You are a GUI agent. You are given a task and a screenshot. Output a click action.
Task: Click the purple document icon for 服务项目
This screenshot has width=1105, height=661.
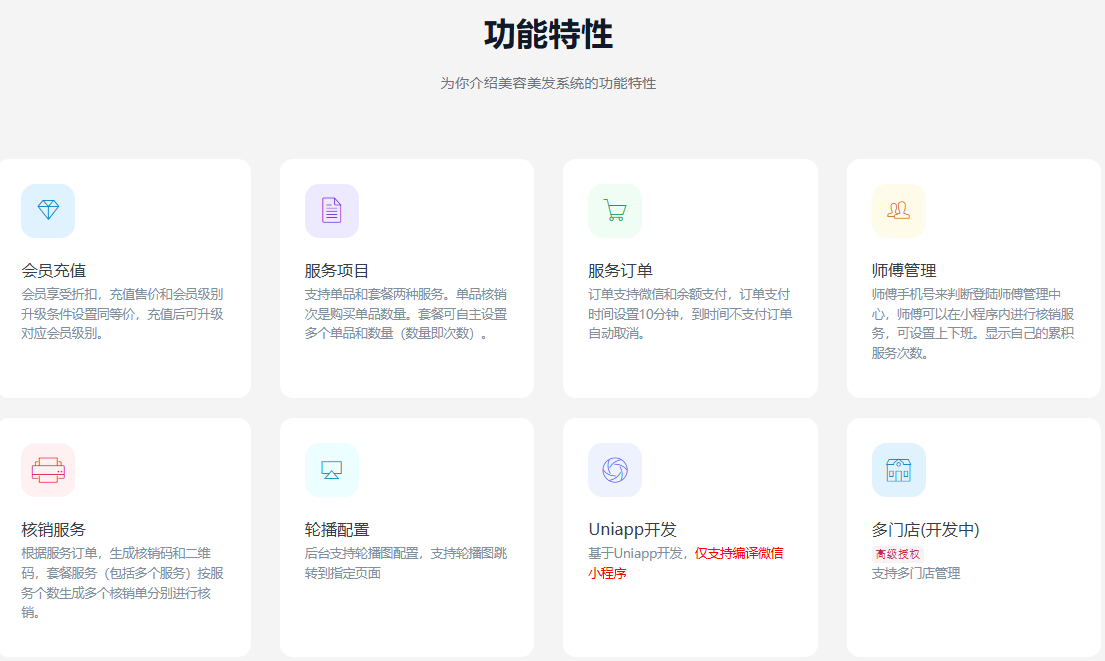331,211
